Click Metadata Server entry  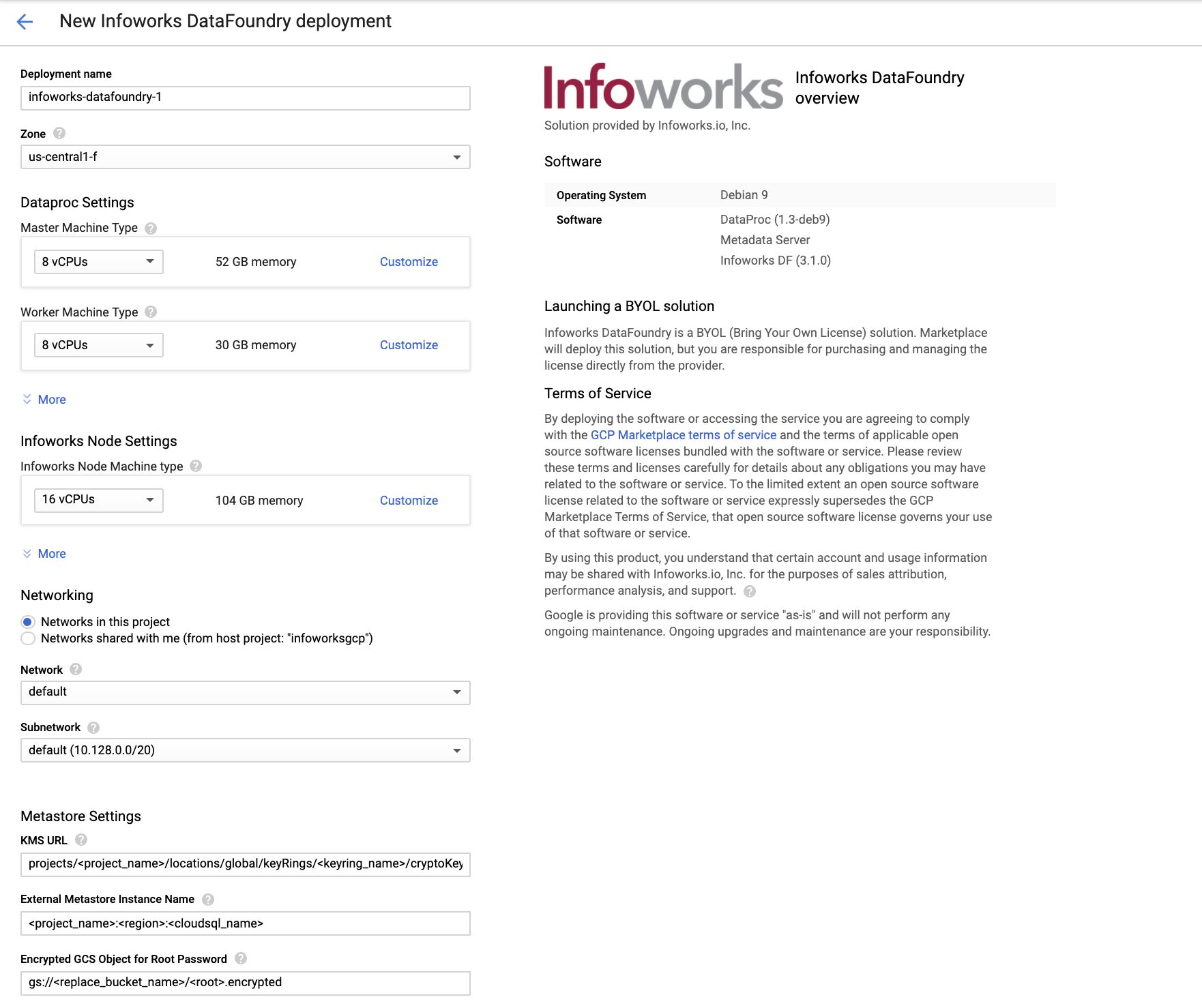tap(765, 240)
